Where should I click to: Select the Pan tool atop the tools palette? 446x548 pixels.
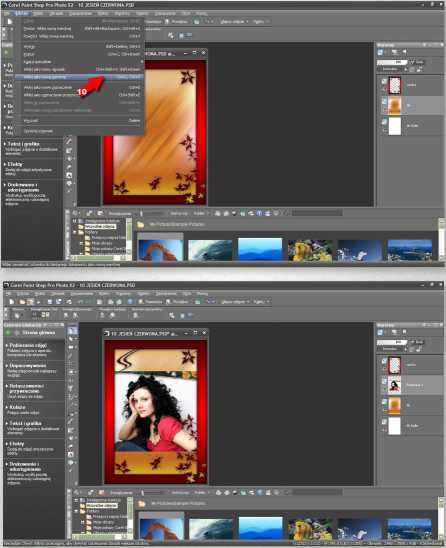tap(72, 331)
